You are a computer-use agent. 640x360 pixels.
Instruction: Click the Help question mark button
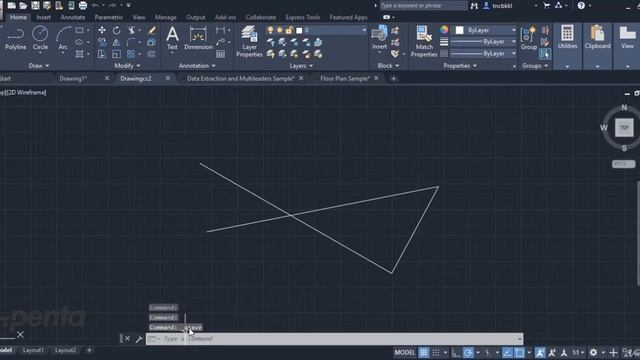coord(581,5)
